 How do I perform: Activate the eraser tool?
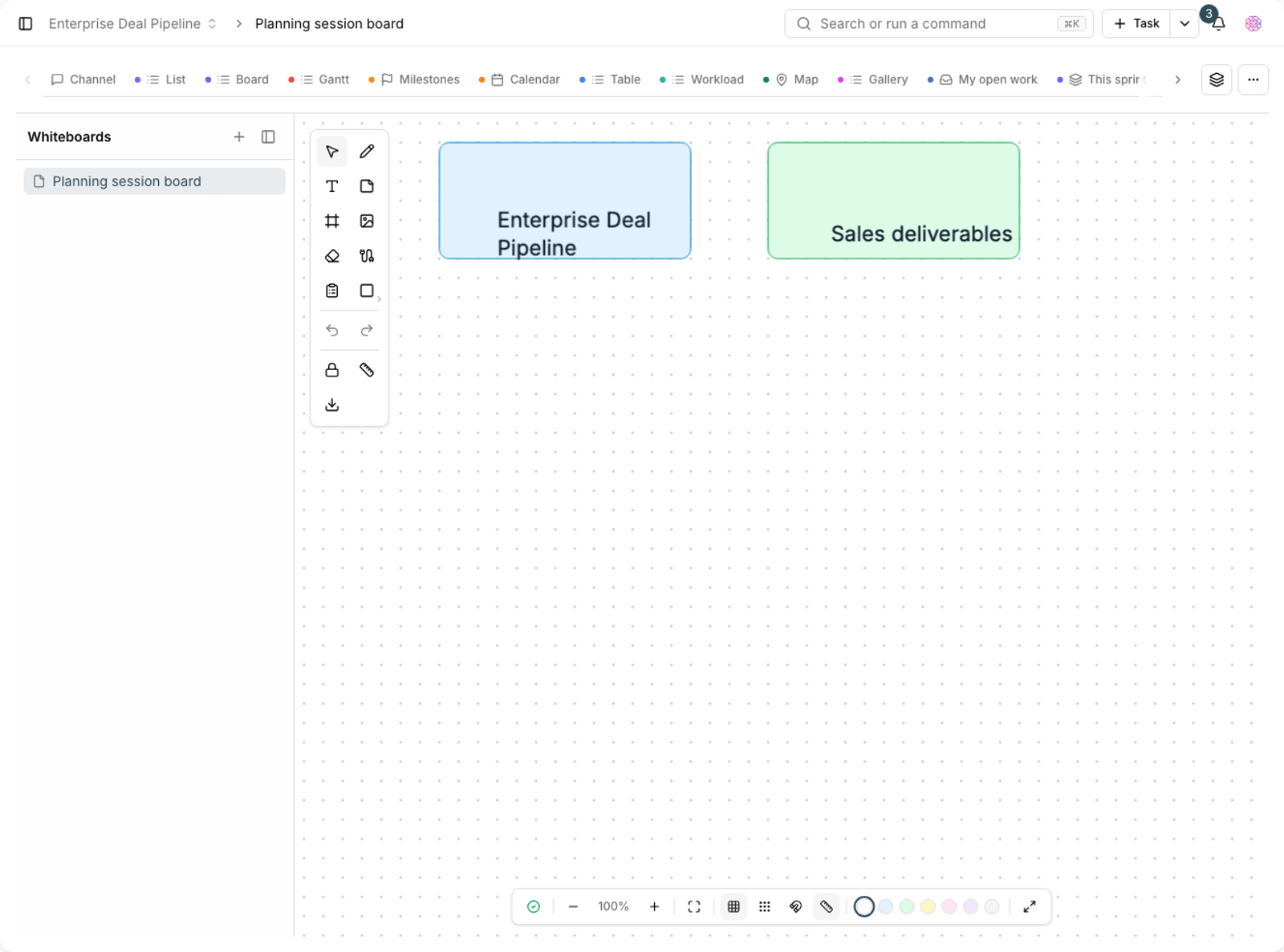coord(331,256)
